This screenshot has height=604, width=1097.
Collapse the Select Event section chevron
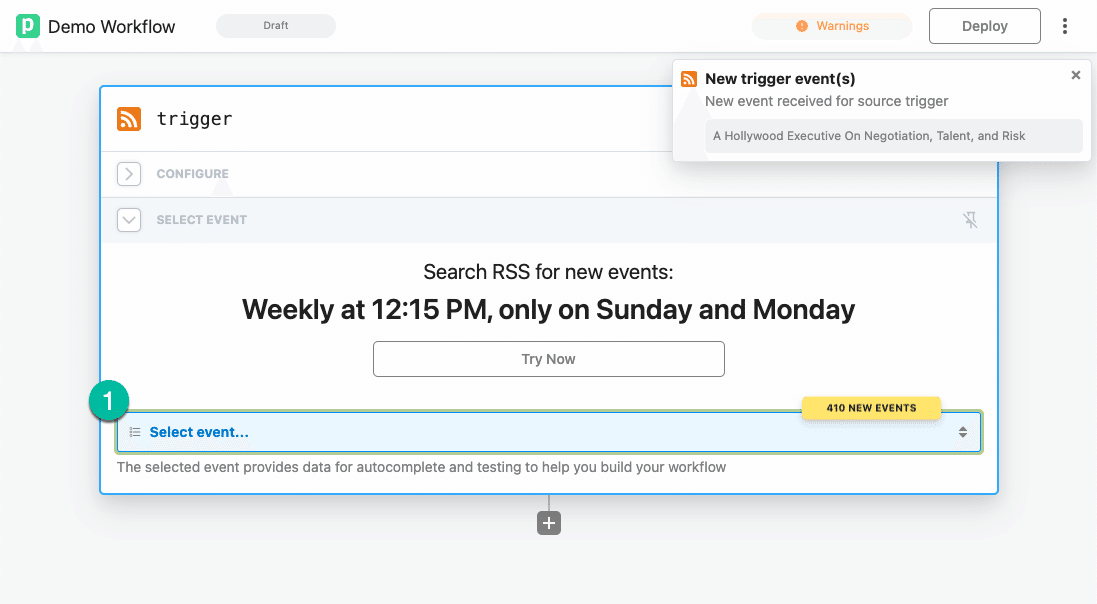pos(129,220)
